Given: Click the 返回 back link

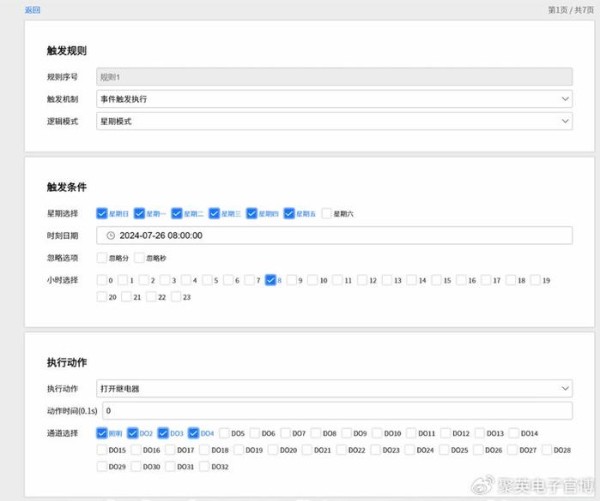Looking at the screenshot, I should (33, 10).
